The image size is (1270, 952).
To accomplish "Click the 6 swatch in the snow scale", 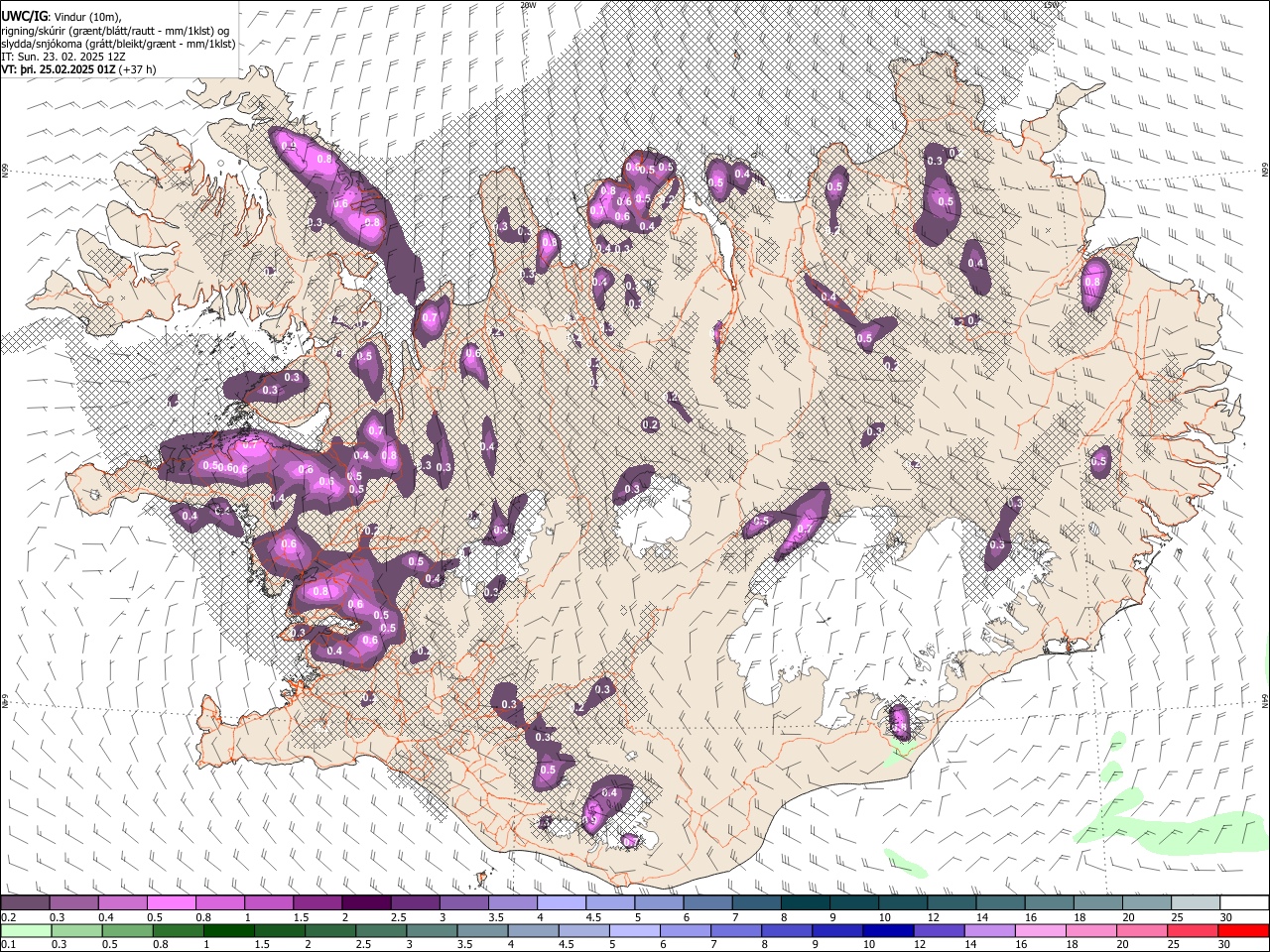I will [706, 903].
